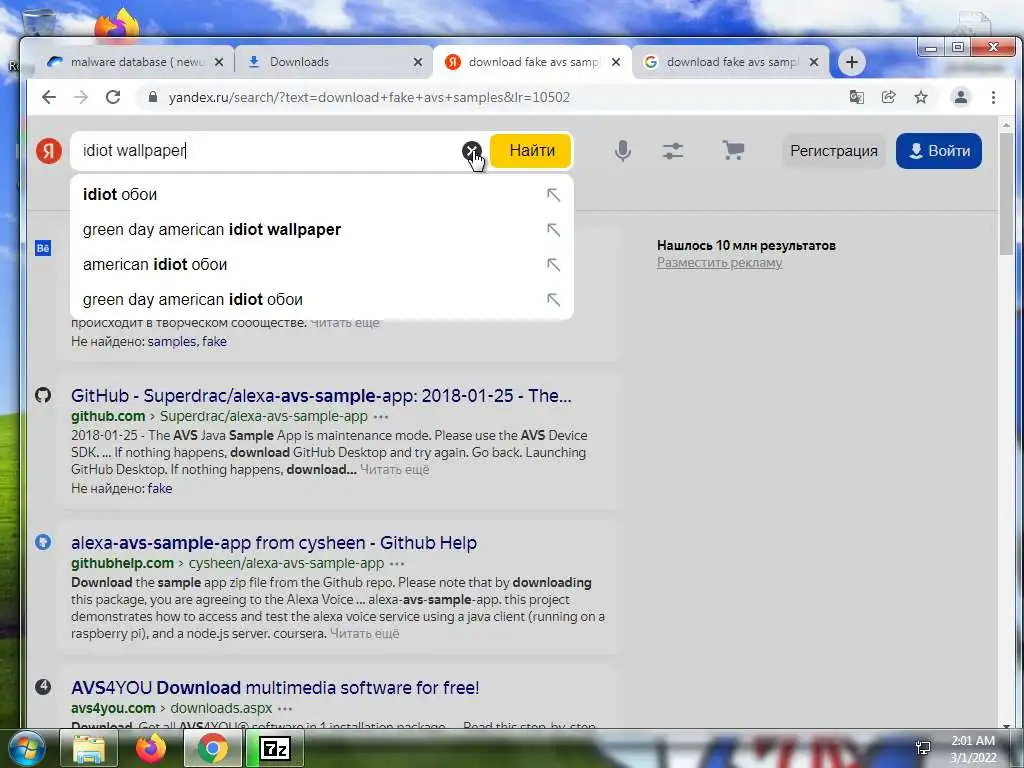Open 7-Zip from the taskbar

[275, 748]
